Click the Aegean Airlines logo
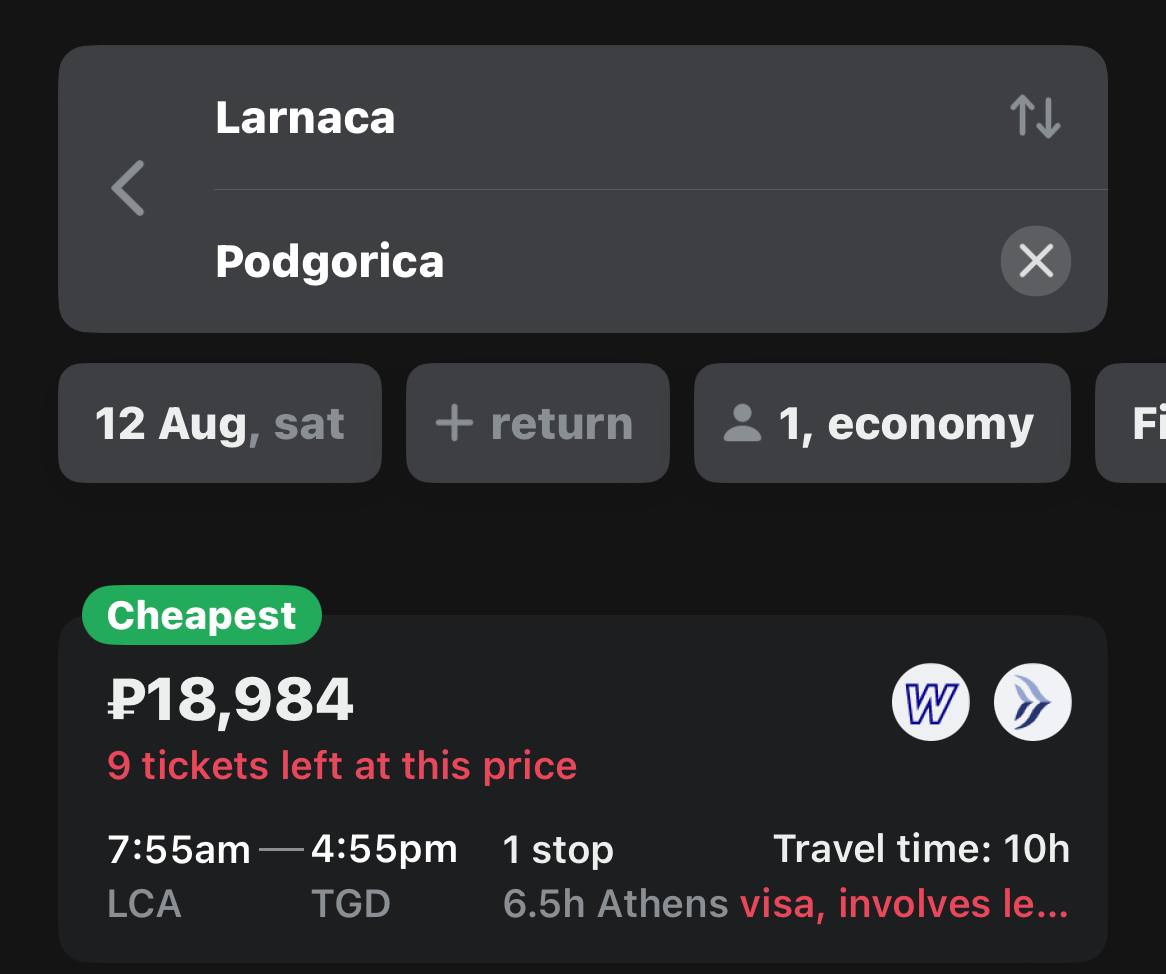Image resolution: width=1166 pixels, height=974 pixels. (1032, 702)
